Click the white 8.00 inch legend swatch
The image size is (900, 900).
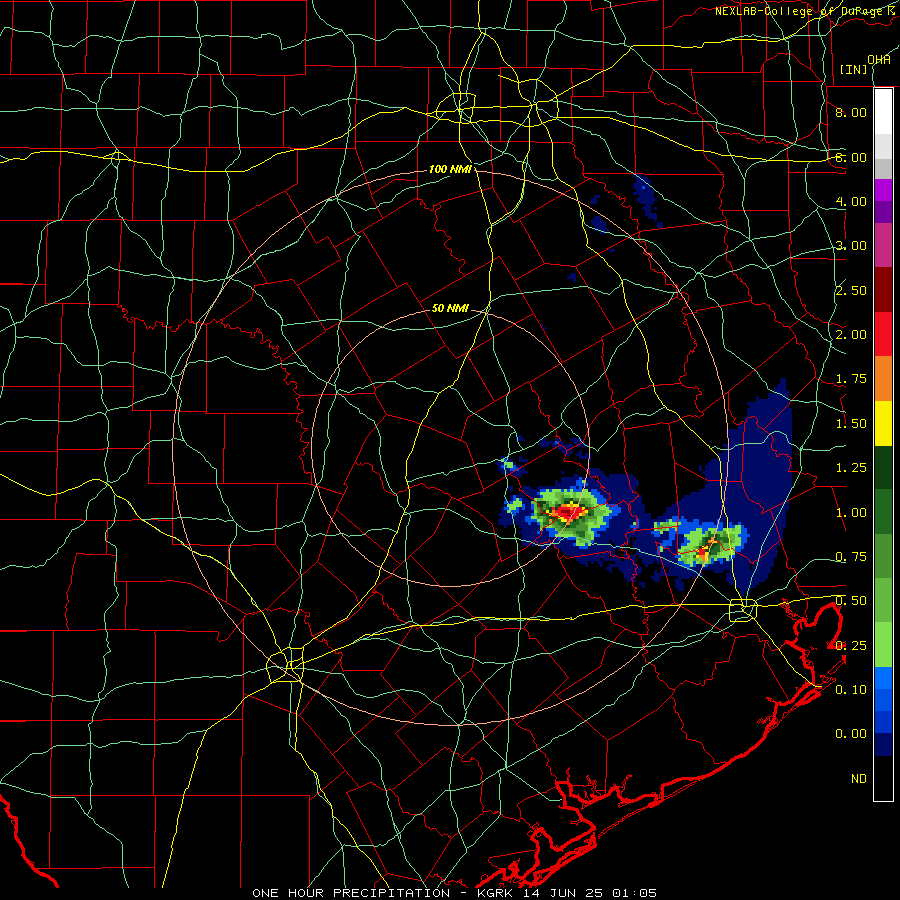click(x=883, y=111)
